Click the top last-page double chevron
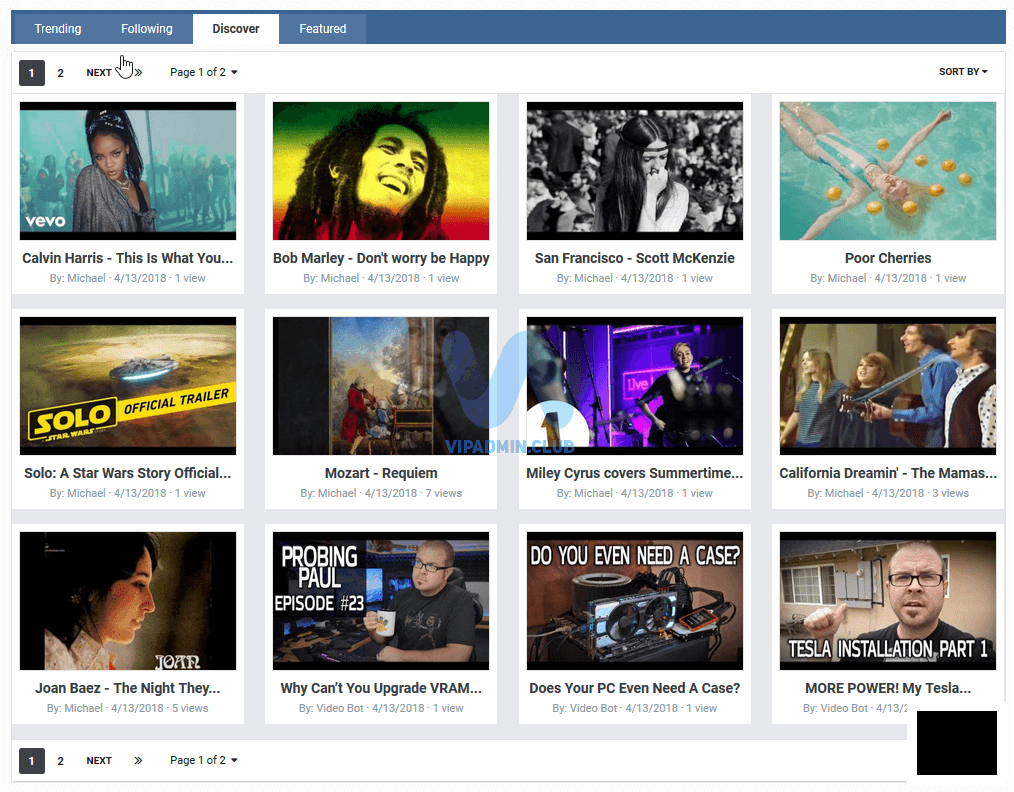The width and height of the screenshot is (1014, 792). click(138, 72)
